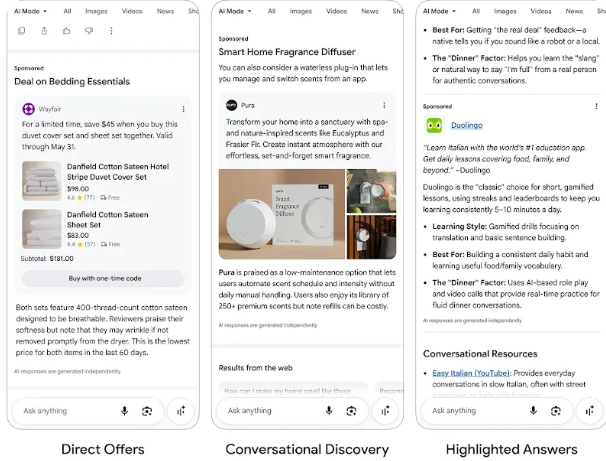Select All tab in Direct Offers phone
The image size is (606, 461).
67,11
